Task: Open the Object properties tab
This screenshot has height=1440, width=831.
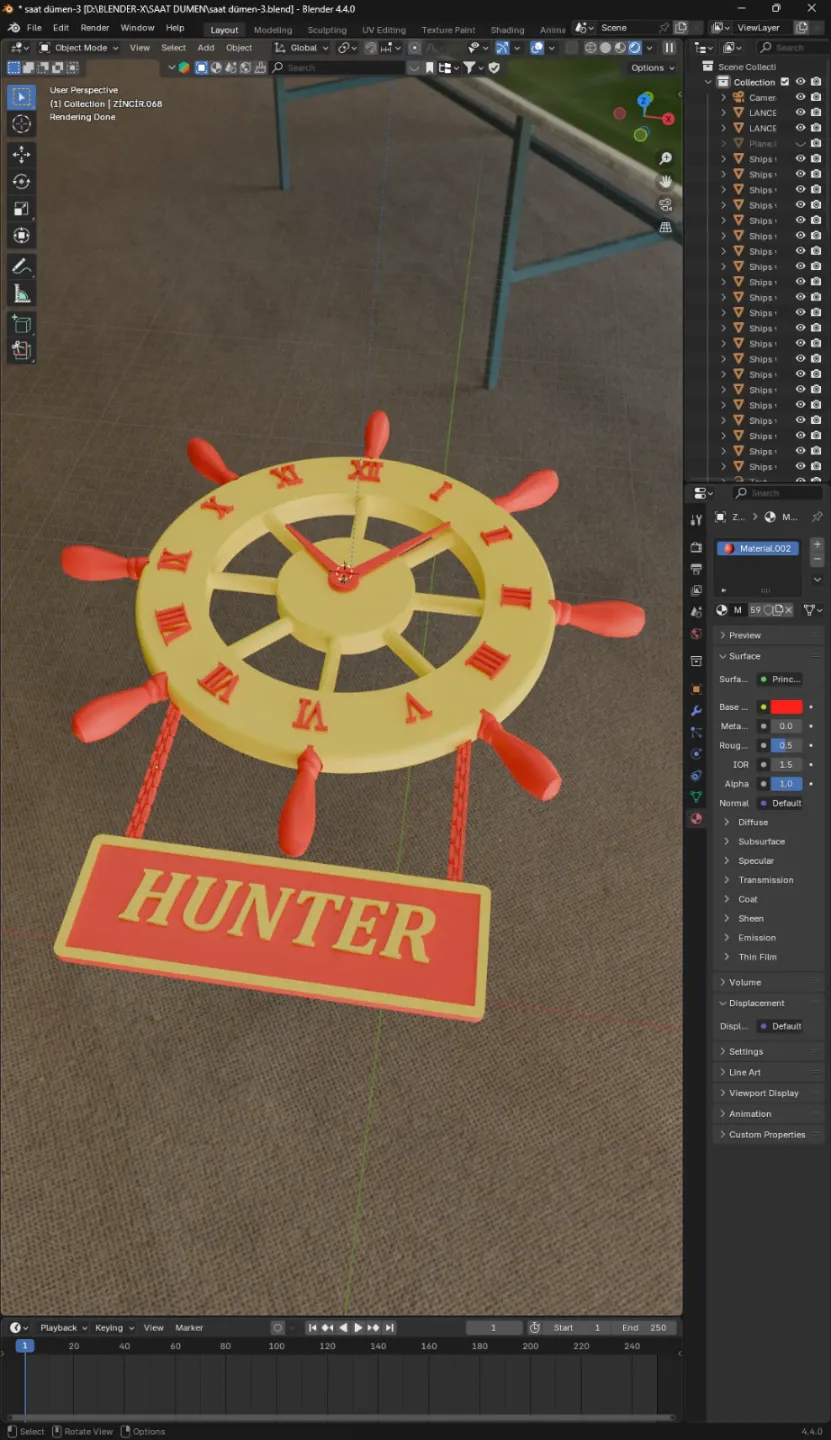Action: (x=696, y=689)
